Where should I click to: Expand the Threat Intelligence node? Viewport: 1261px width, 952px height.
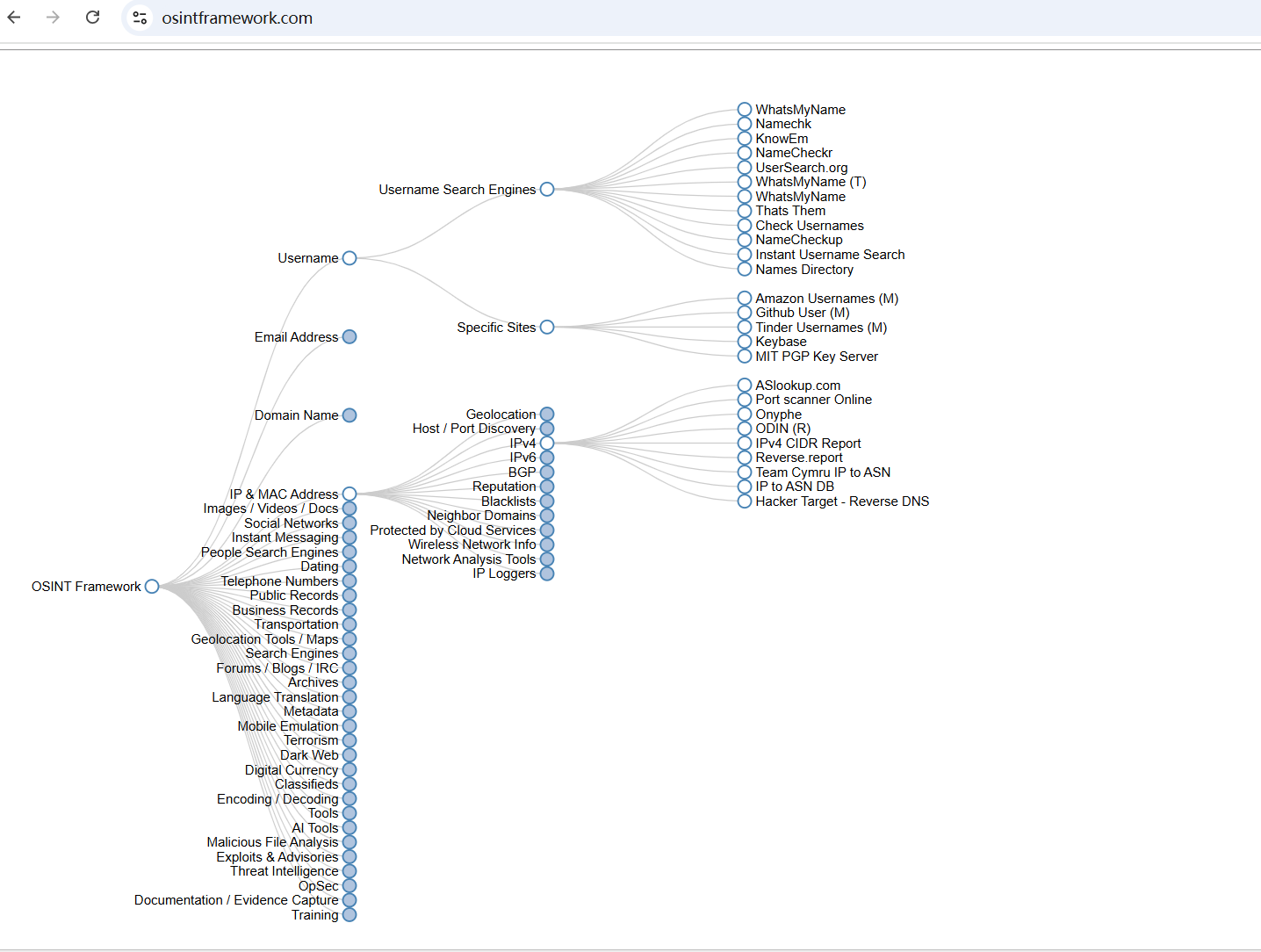click(349, 871)
